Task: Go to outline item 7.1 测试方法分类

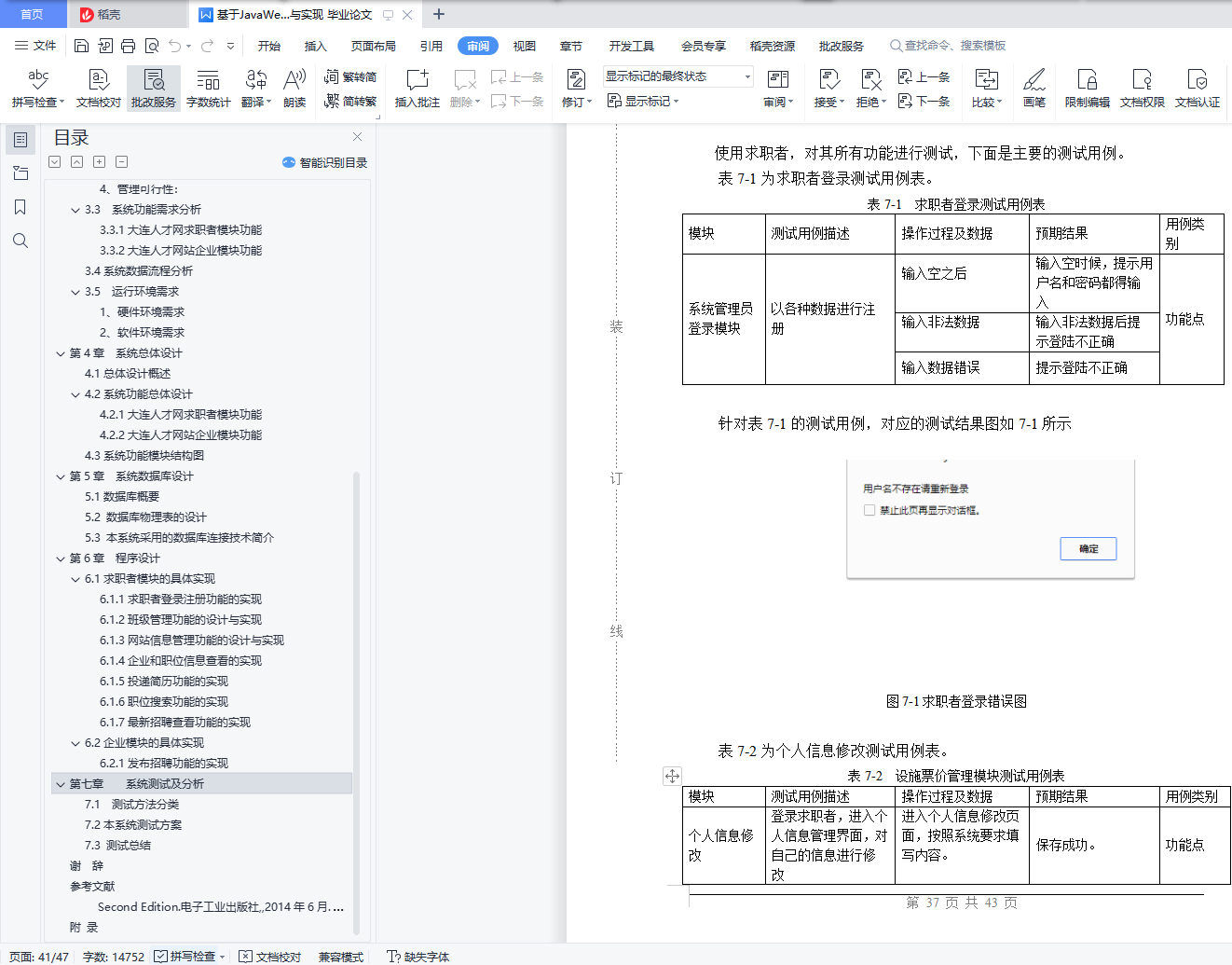Action: pyautogui.click(x=131, y=805)
